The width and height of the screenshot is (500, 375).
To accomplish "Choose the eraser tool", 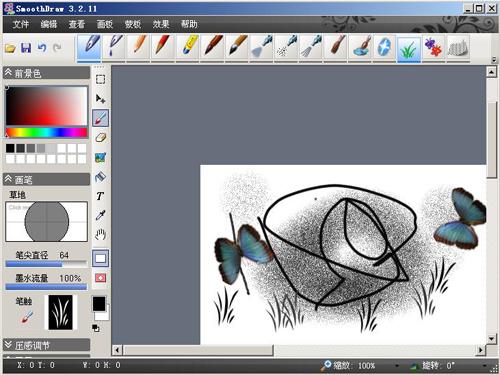I will (x=100, y=138).
